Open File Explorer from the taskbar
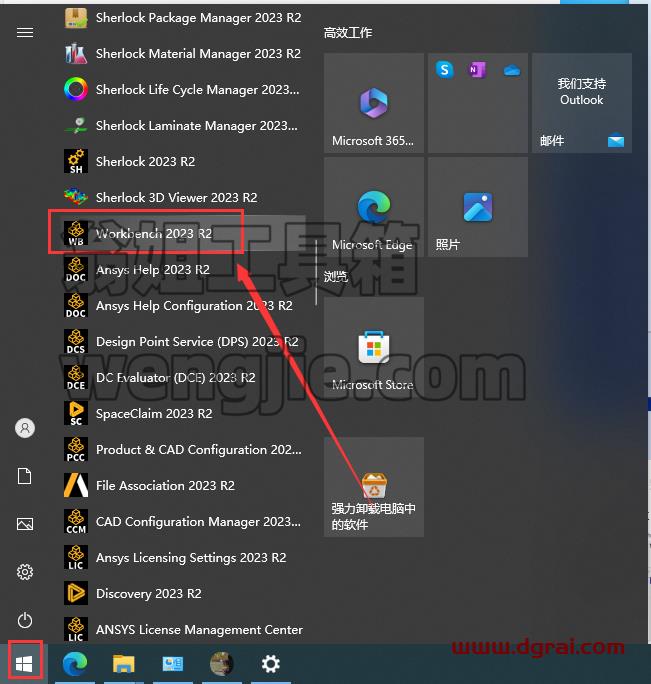 (x=124, y=663)
